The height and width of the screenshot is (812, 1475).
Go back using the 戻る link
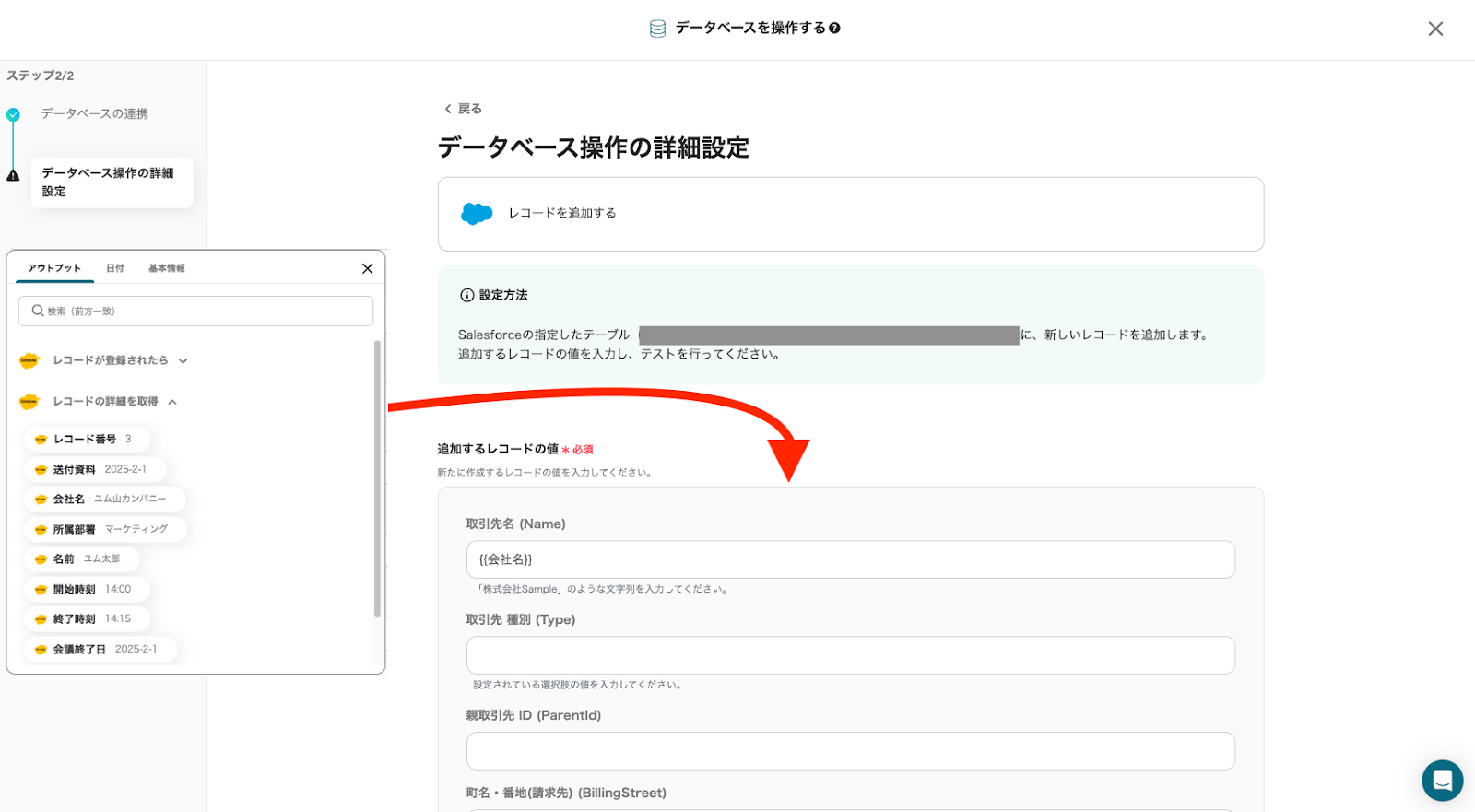[x=463, y=109]
